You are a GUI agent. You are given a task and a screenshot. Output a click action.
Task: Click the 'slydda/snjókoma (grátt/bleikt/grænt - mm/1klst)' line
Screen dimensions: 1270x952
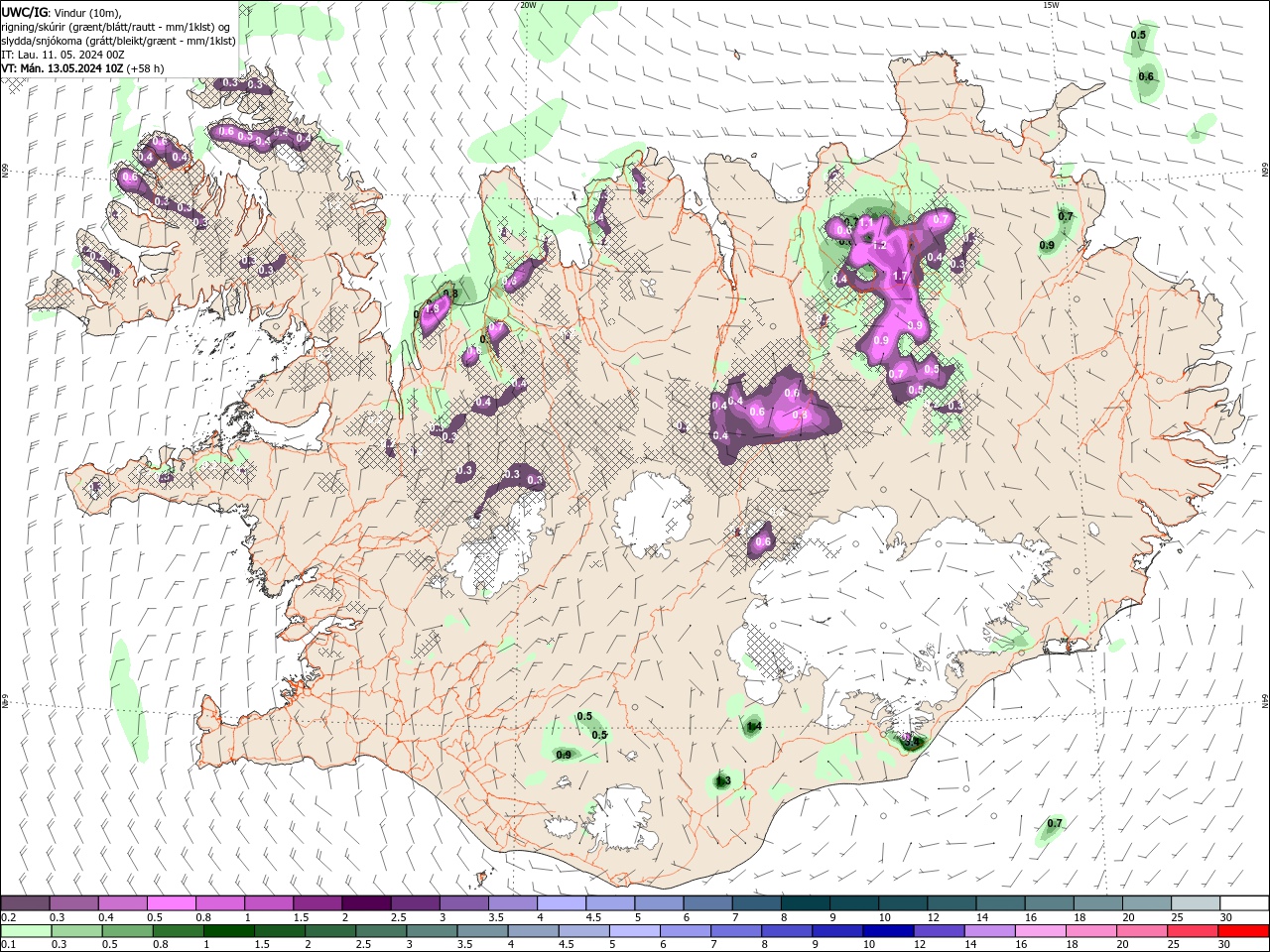pyautogui.click(x=118, y=41)
